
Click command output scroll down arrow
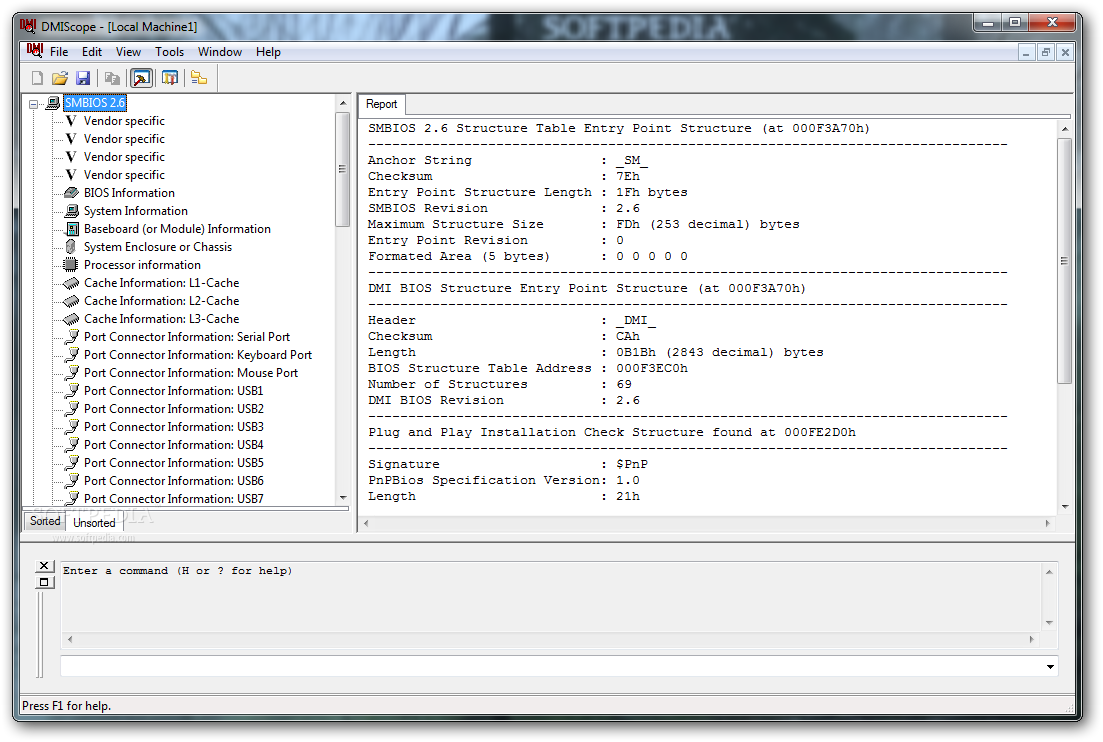pyautogui.click(x=1050, y=622)
